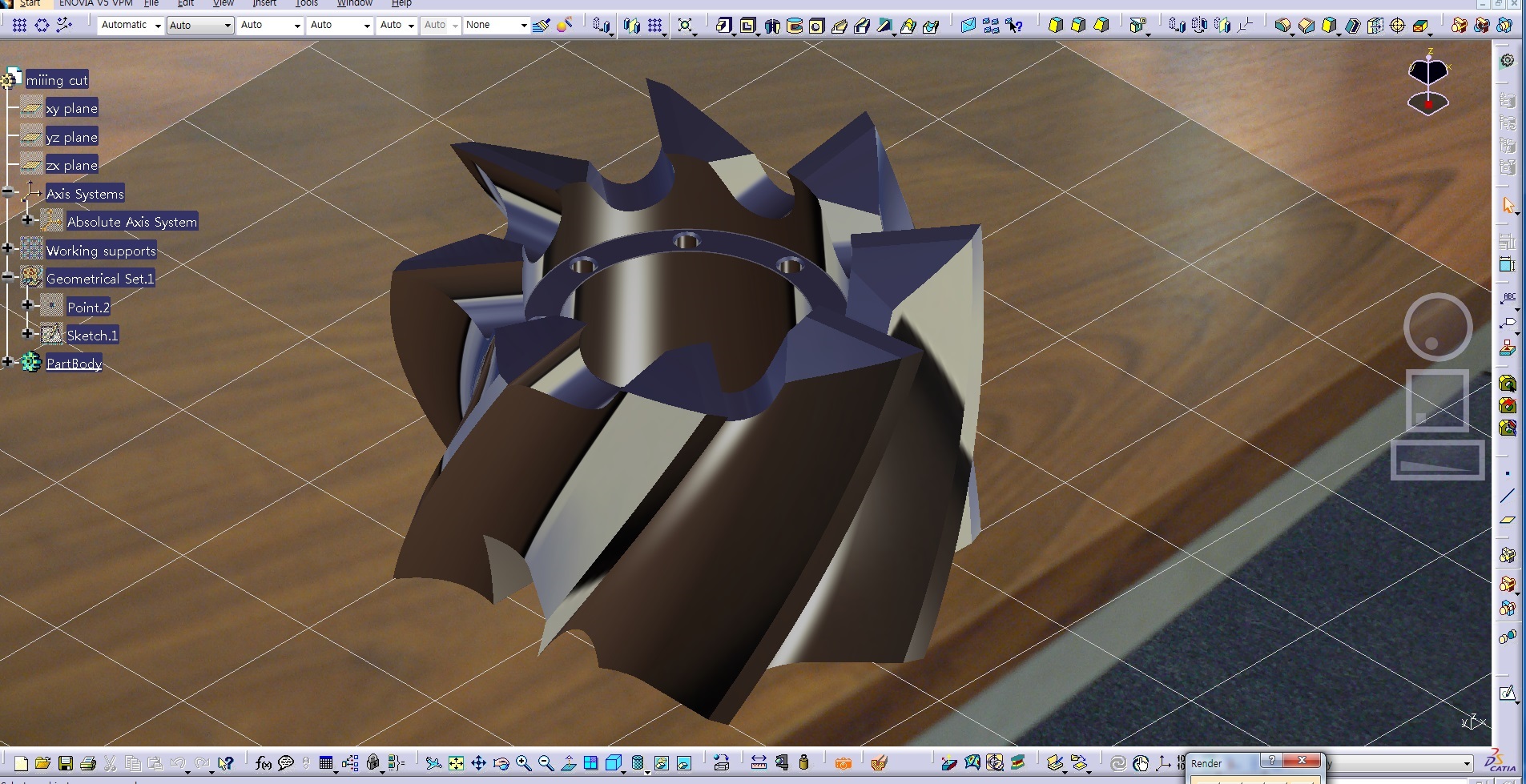The width and height of the screenshot is (1526, 784).
Task: Open the second Auto dropdown in graphic properties
Action: point(271,26)
